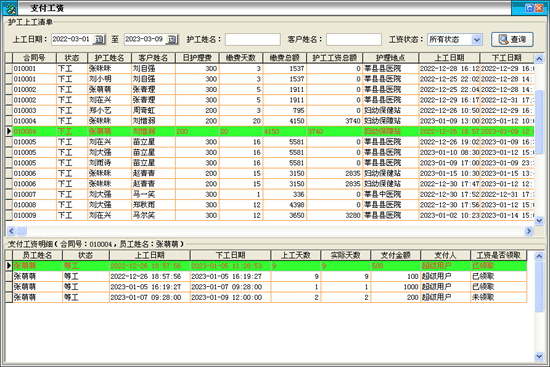Sort by 合同号 column header

coord(34,58)
